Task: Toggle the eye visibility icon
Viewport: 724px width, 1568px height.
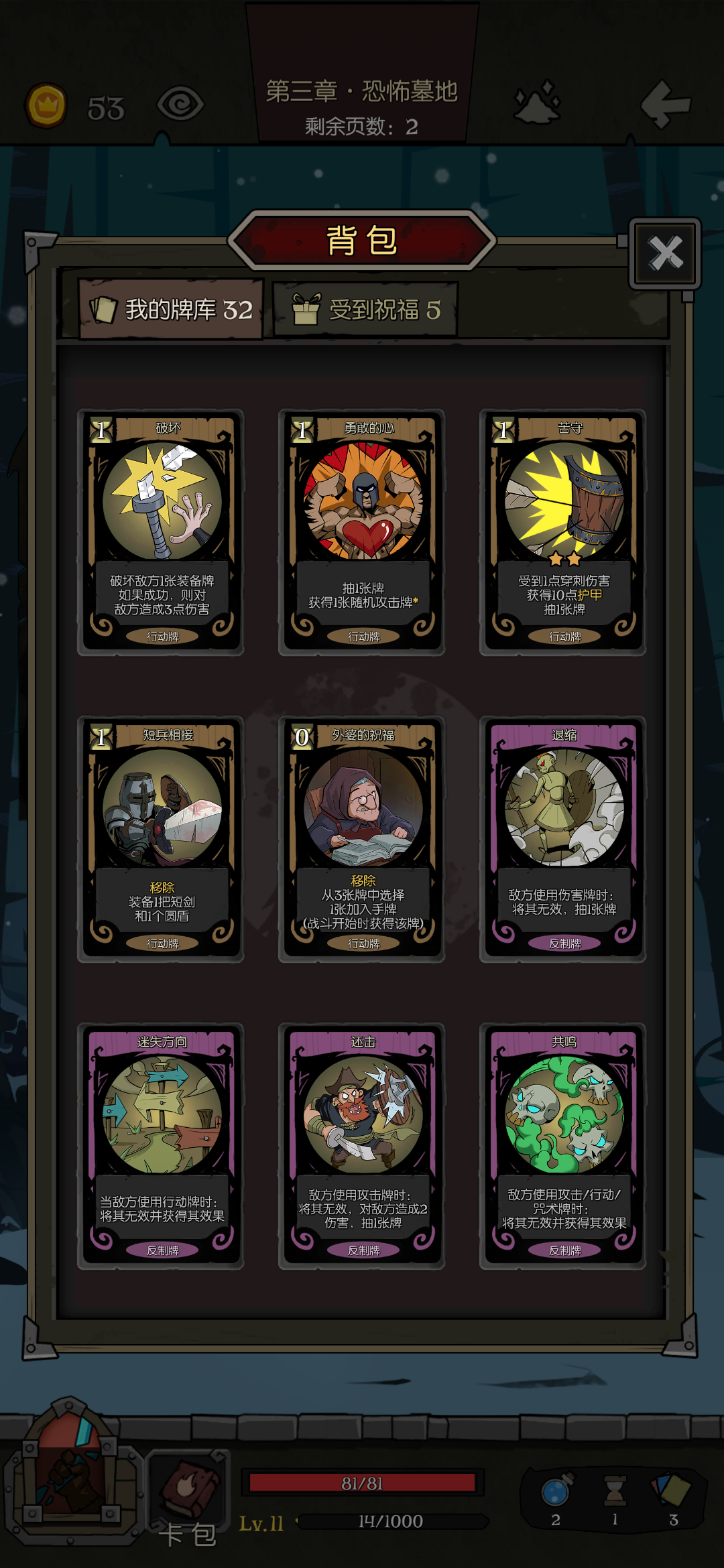Action: pos(180,104)
